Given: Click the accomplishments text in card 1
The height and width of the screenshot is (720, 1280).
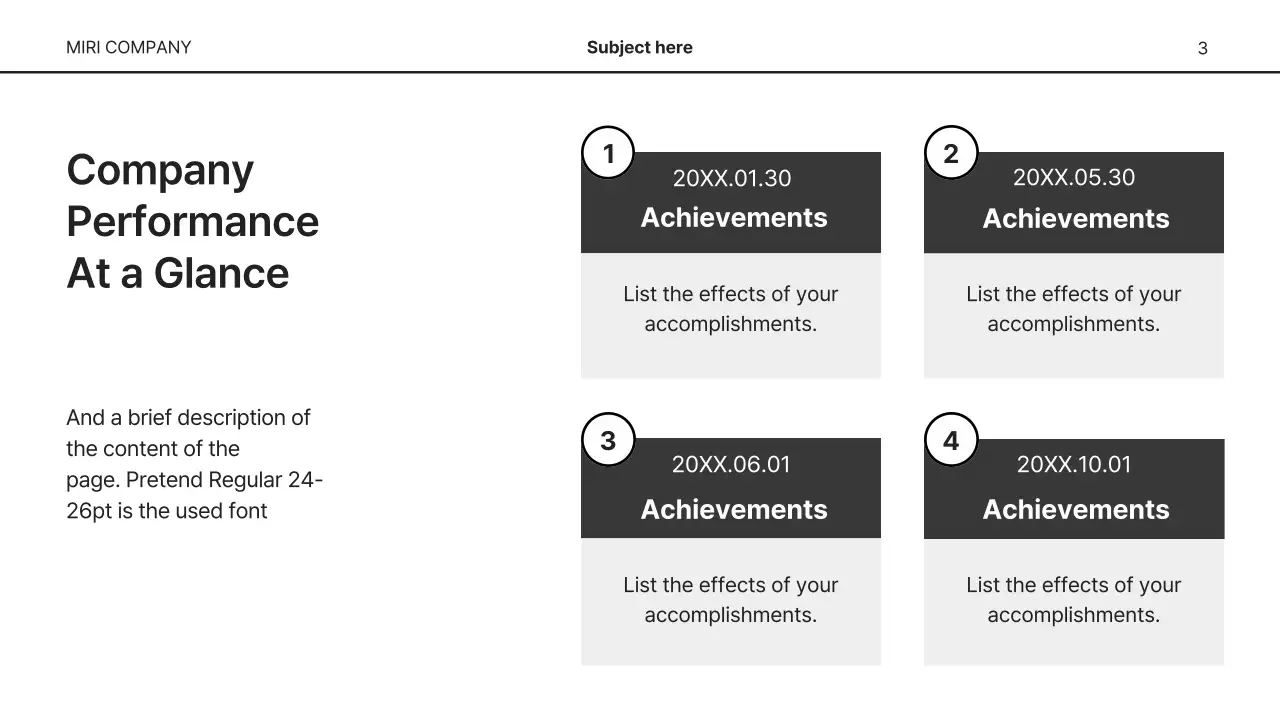Looking at the screenshot, I should click(x=730, y=309).
